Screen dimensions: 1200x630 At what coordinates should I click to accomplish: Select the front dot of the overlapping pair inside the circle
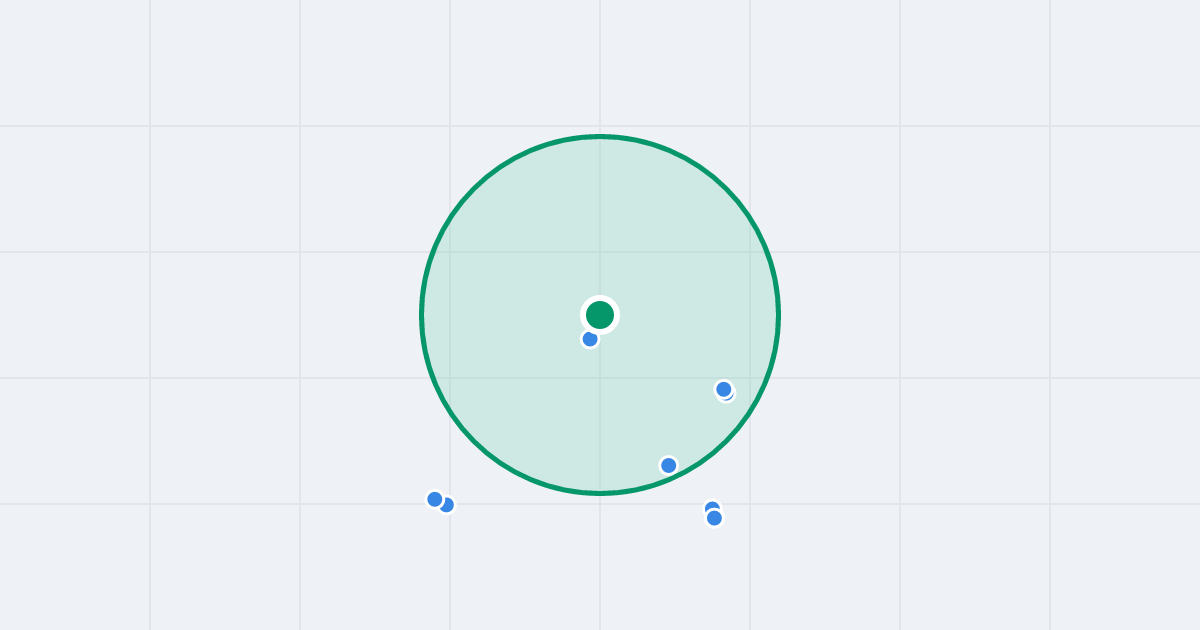(x=724, y=389)
